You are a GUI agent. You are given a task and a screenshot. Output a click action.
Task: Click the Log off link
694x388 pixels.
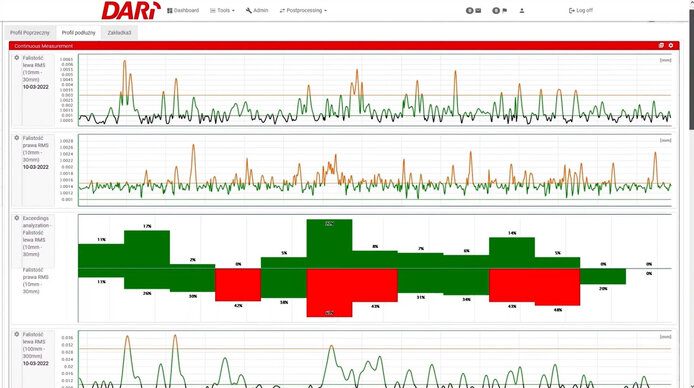click(580, 10)
